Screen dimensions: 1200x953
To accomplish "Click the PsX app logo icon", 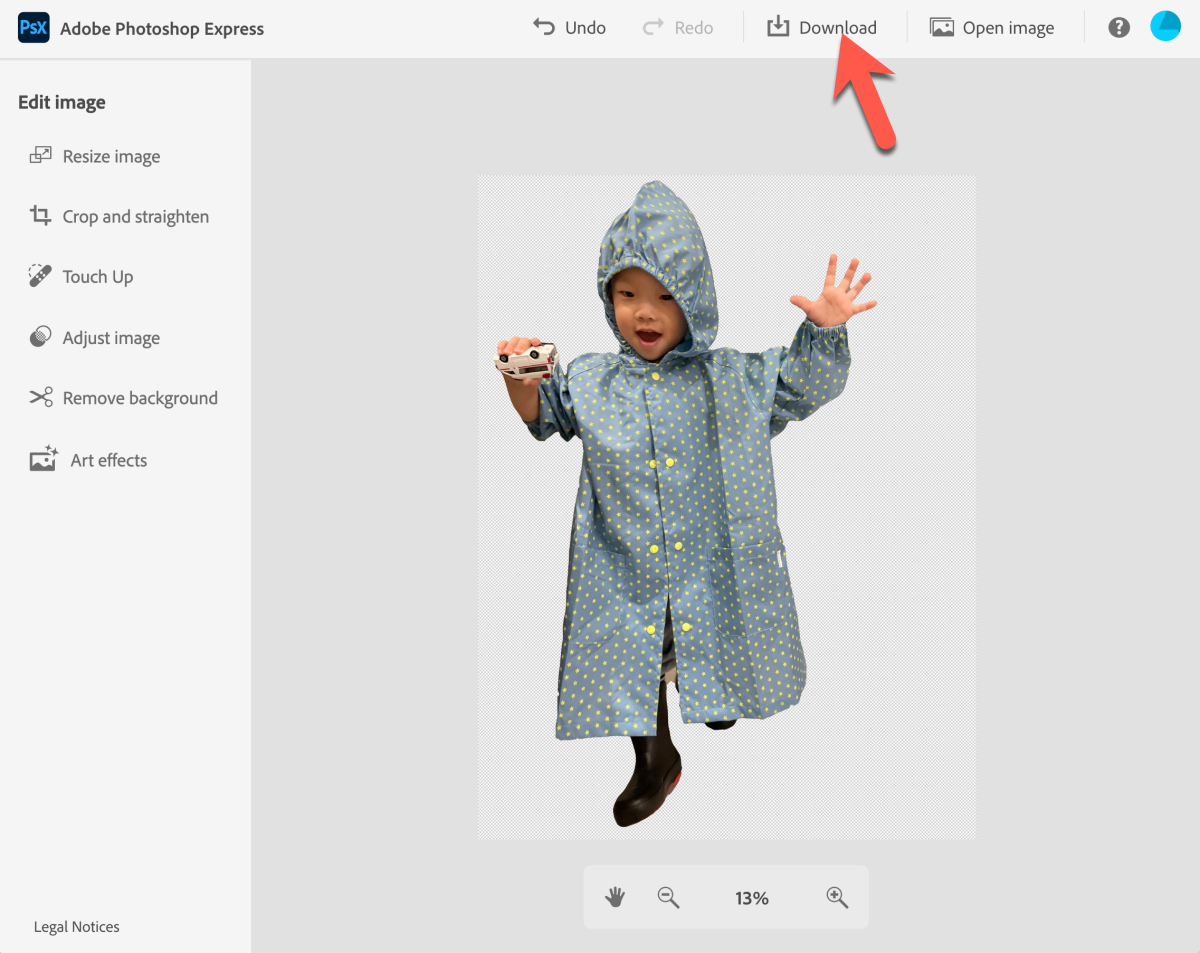I will coord(34,28).
